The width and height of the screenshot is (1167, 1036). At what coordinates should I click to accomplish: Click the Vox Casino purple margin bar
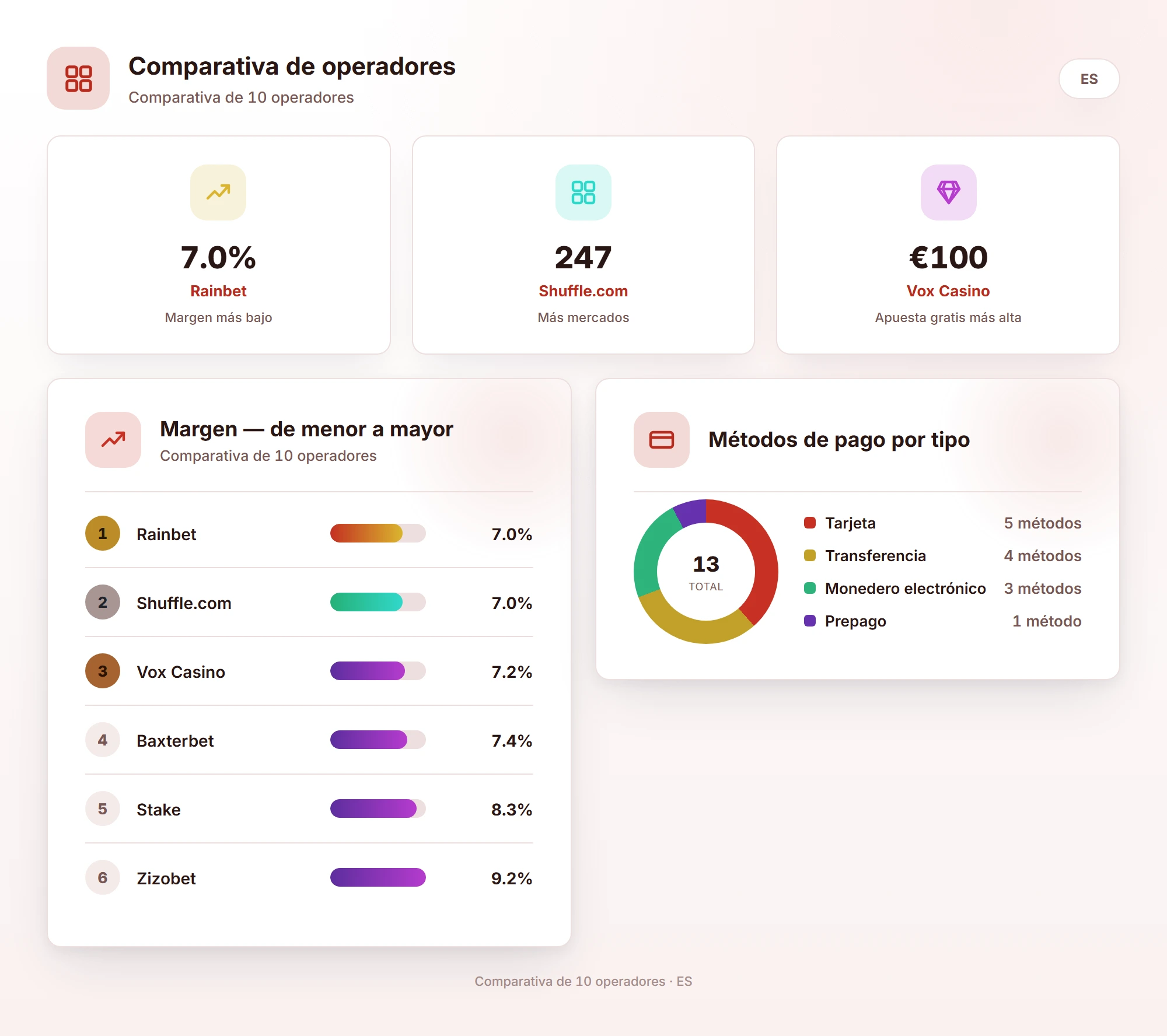pos(368,671)
